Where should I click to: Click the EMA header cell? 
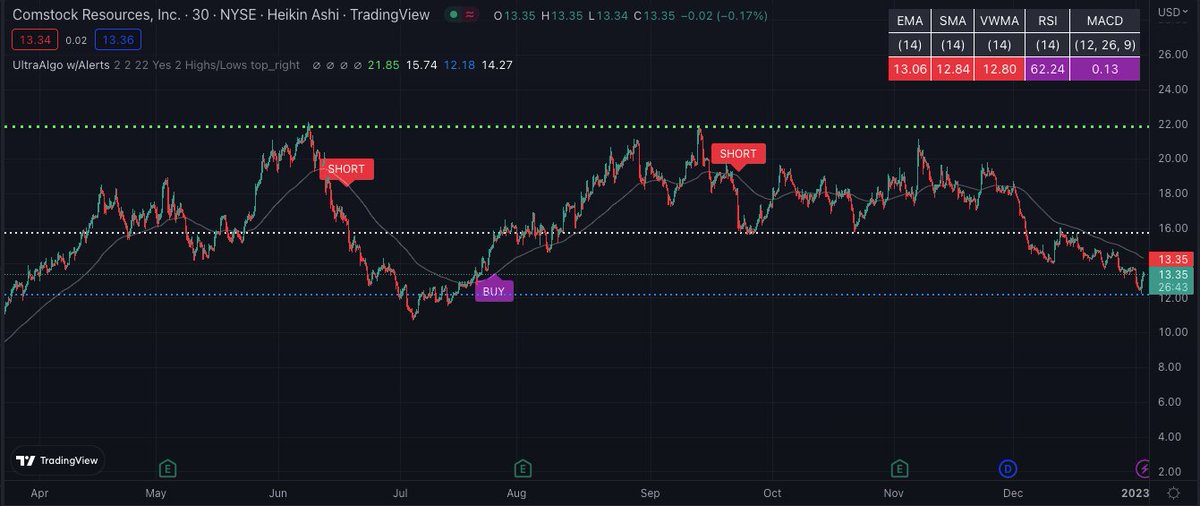911,21
